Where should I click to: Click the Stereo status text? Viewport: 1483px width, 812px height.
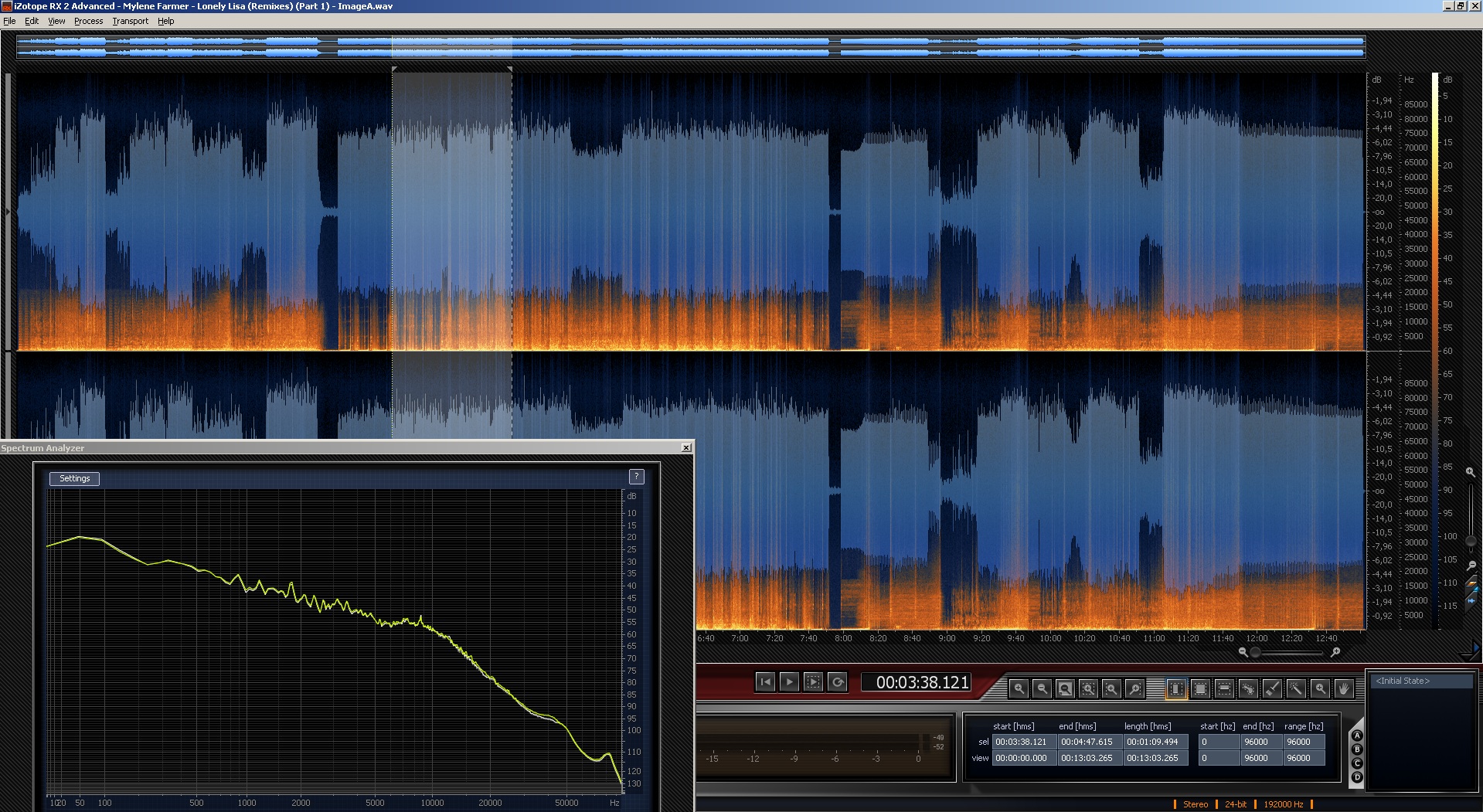1196,804
